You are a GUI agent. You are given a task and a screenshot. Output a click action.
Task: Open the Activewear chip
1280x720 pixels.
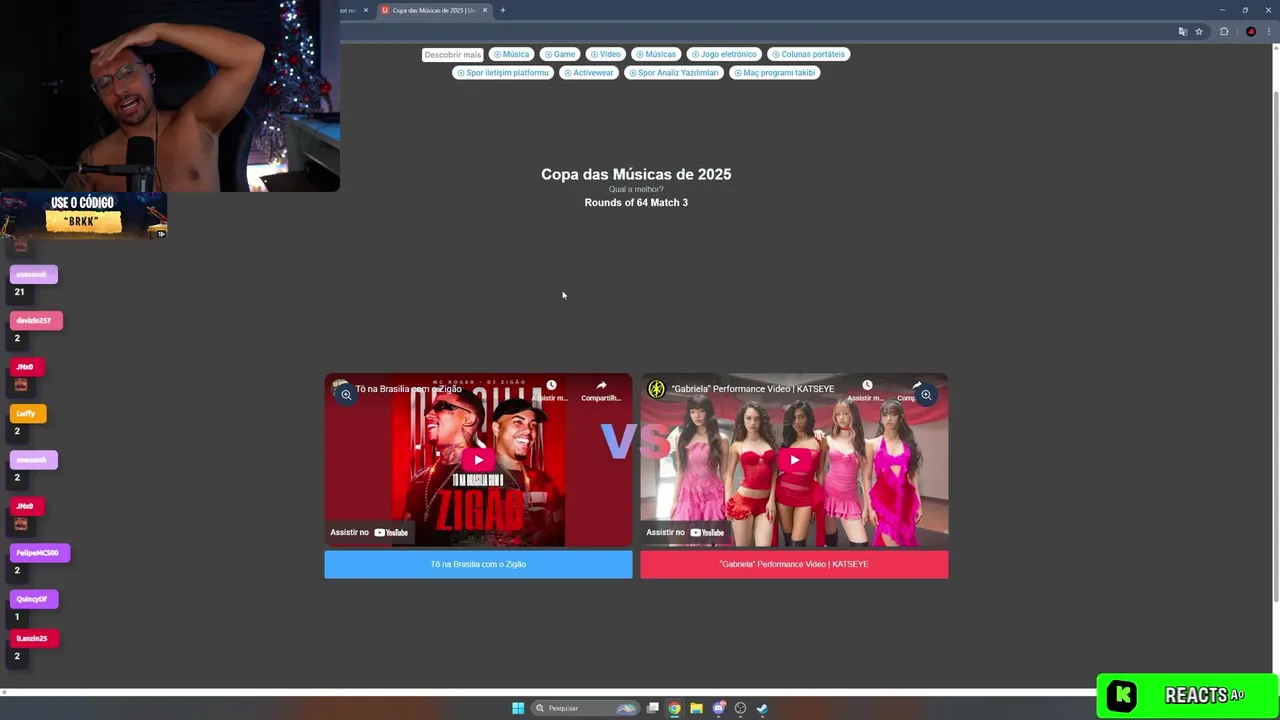(x=588, y=73)
